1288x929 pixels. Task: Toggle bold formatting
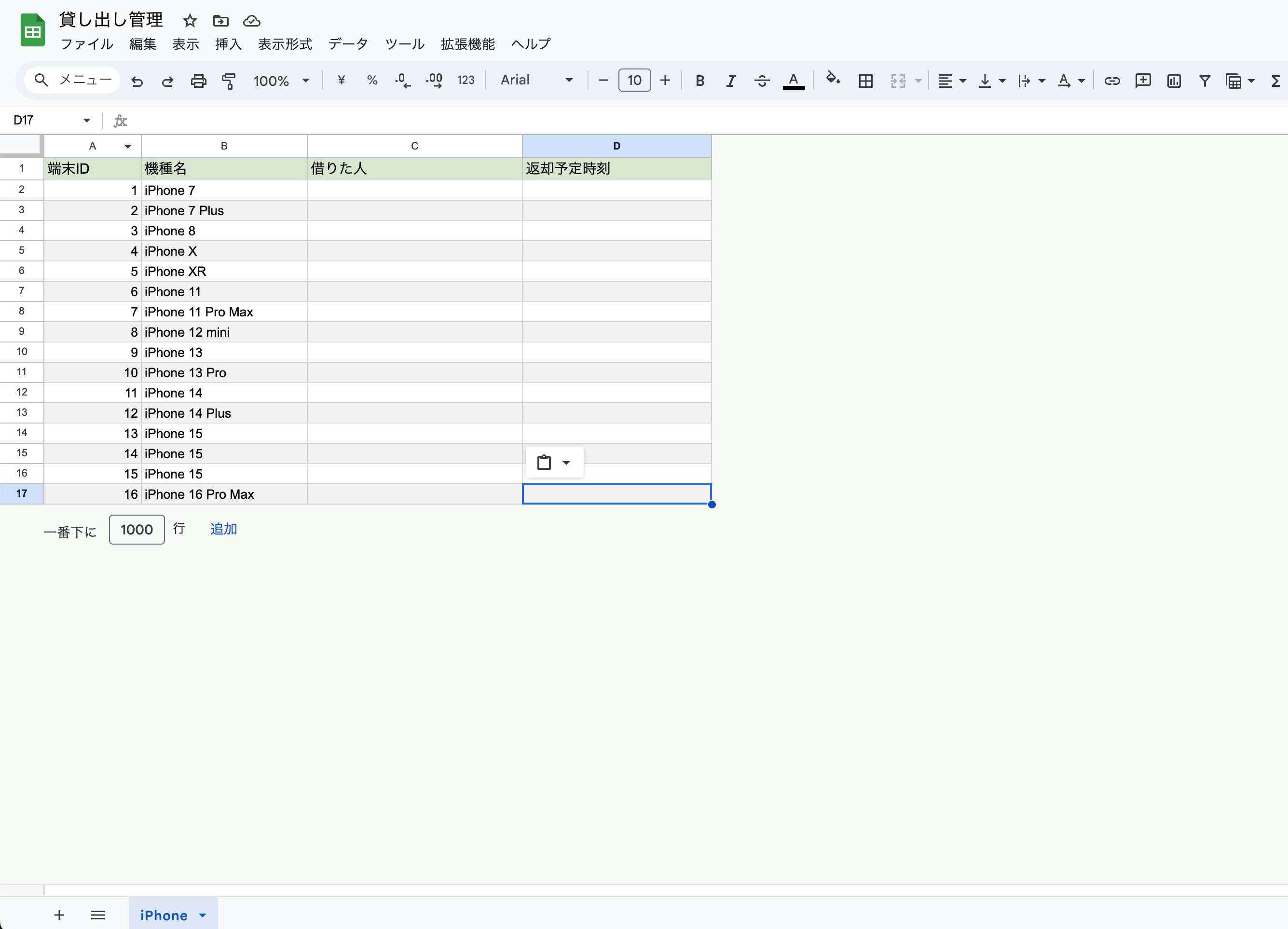(x=699, y=81)
